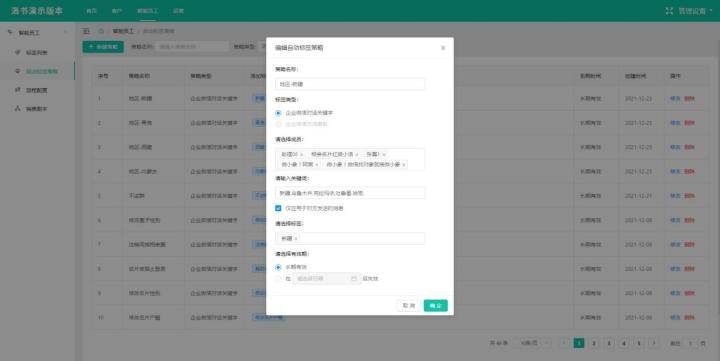
Task: Remove the last, longest member tag
Action: [404, 164]
